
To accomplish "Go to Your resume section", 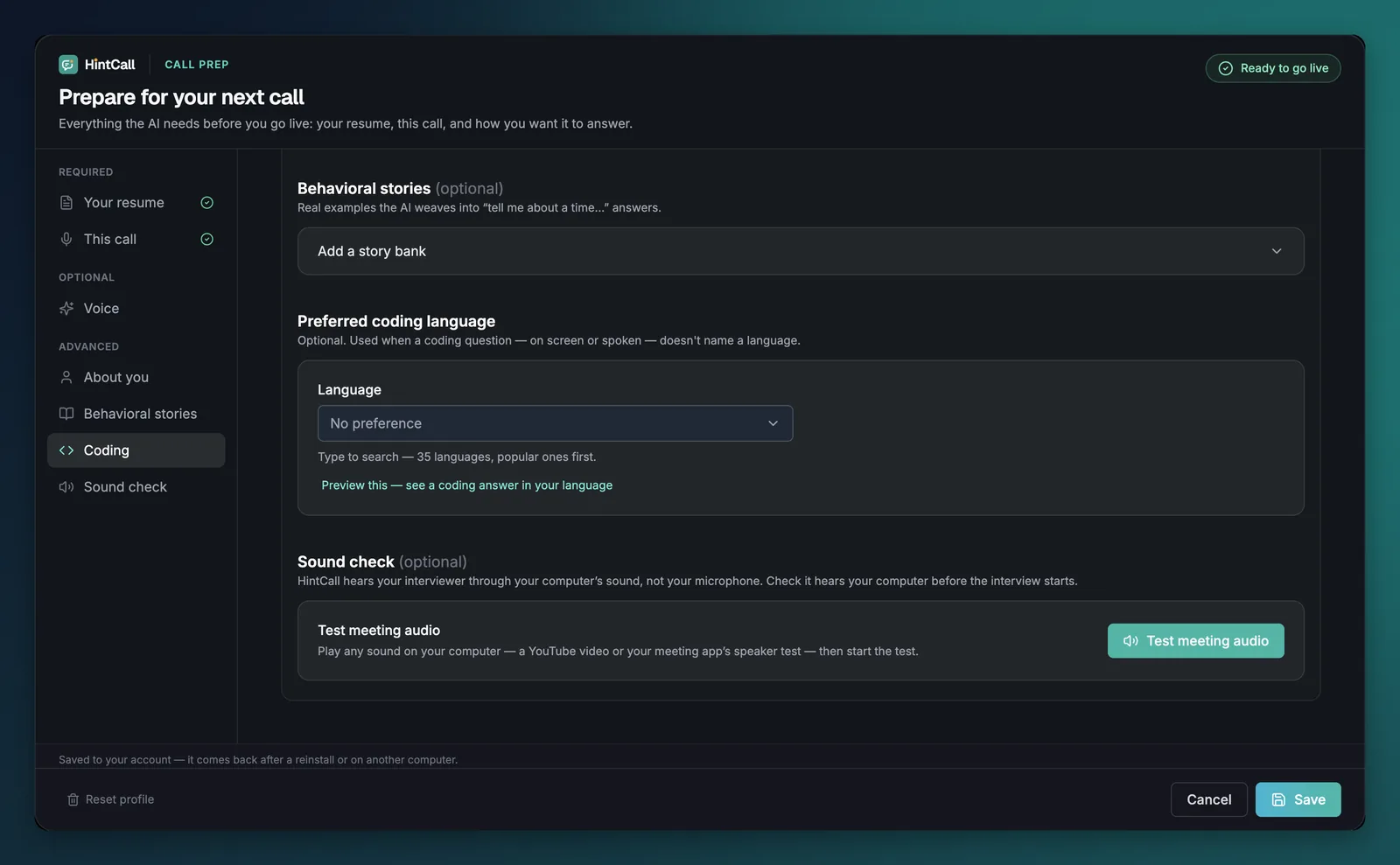I will point(136,203).
